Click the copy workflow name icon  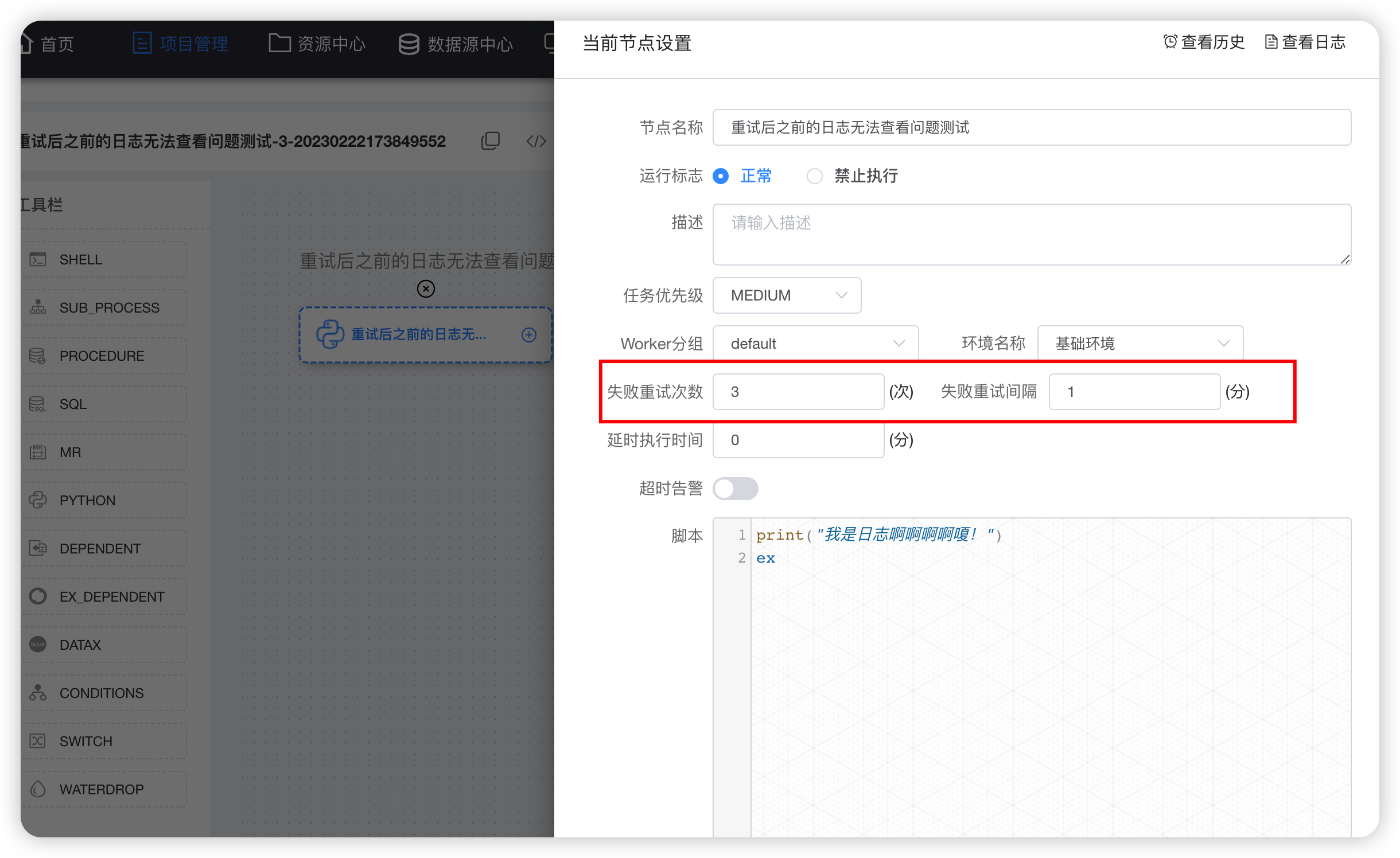click(491, 141)
